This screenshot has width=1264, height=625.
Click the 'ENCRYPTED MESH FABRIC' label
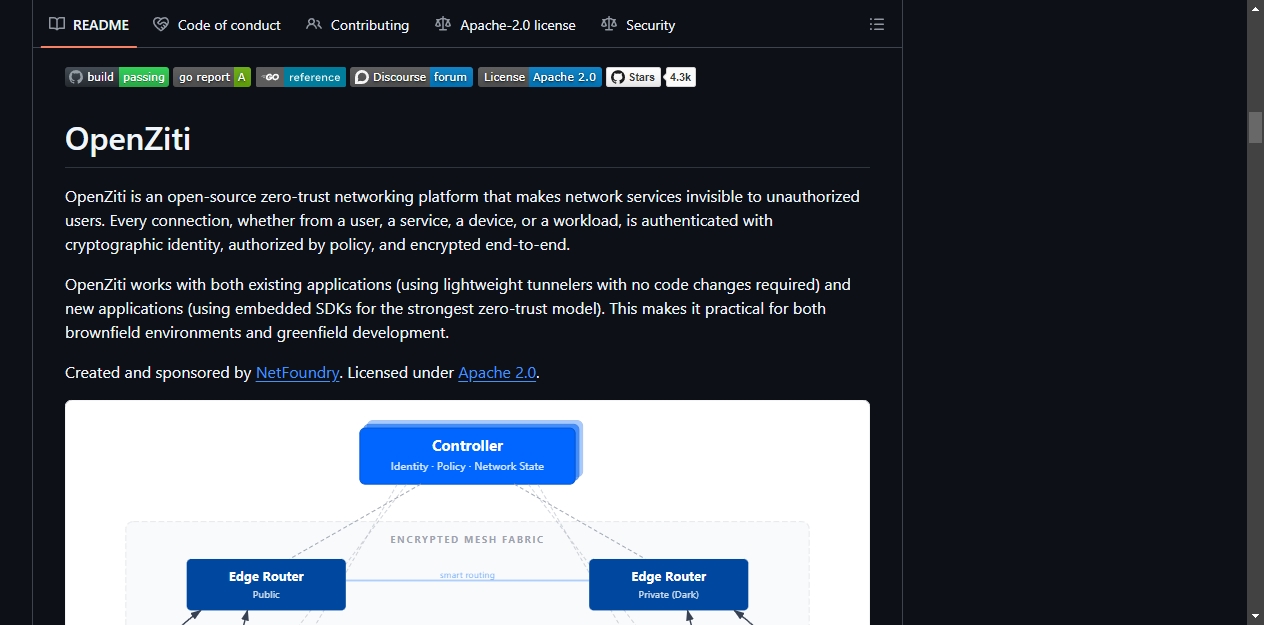[467, 540]
